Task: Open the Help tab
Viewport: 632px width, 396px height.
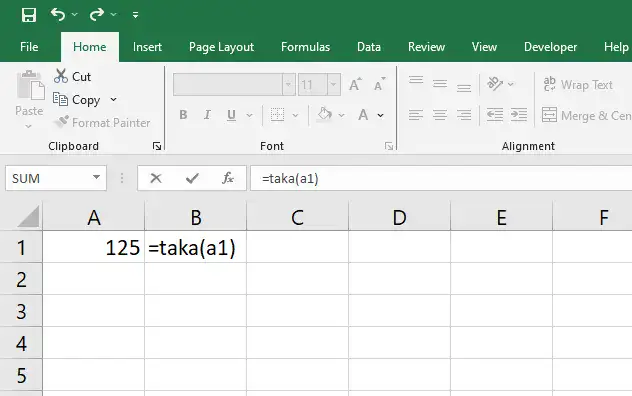Action: (x=616, y=47)
